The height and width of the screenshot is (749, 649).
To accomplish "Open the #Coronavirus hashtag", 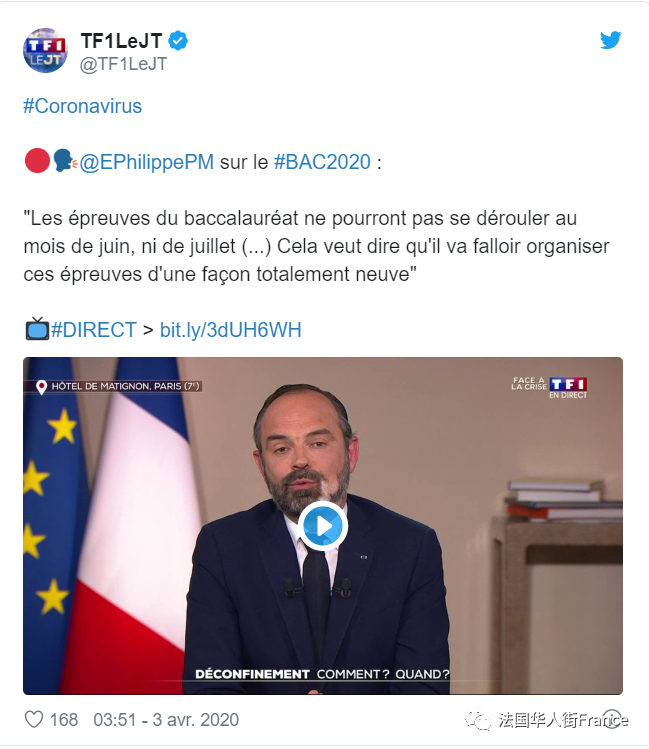I will click(83, 106).
